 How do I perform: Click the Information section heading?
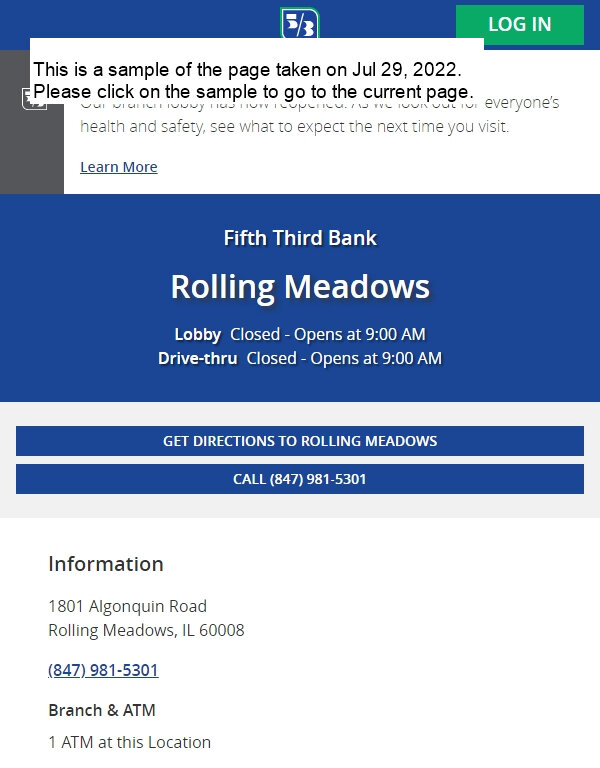pyautogui.click(x=106, y=564)
